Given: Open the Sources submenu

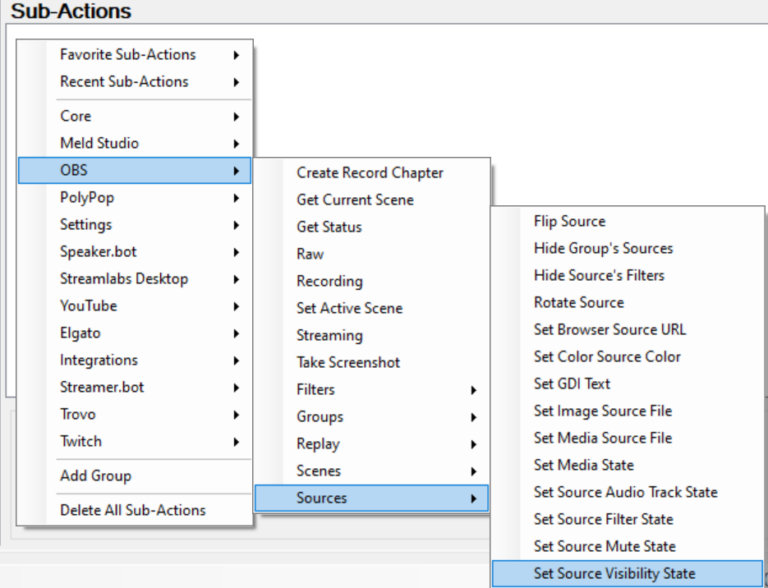Looking at the screenshot, I should tap(322, 498).
